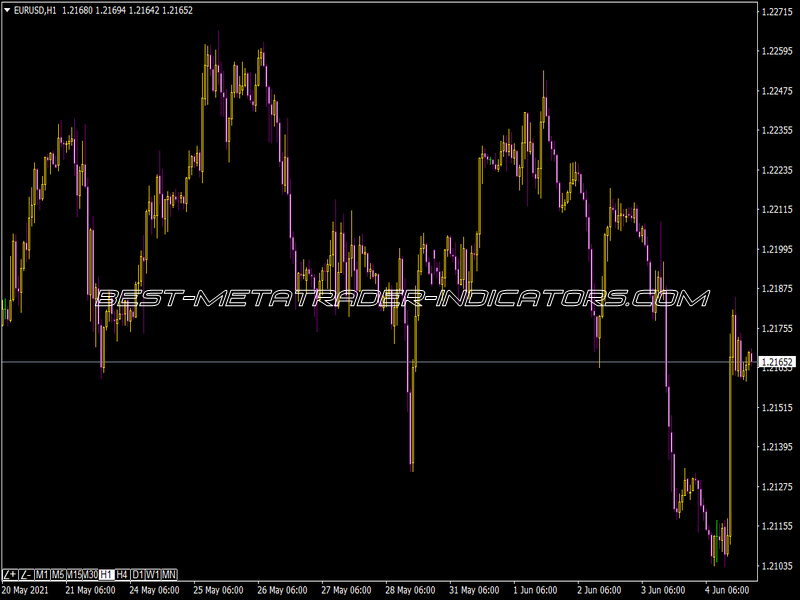Viewport: 800px width, 600px height.
Task: Select the M30 timeframe button
Action: 90,574
